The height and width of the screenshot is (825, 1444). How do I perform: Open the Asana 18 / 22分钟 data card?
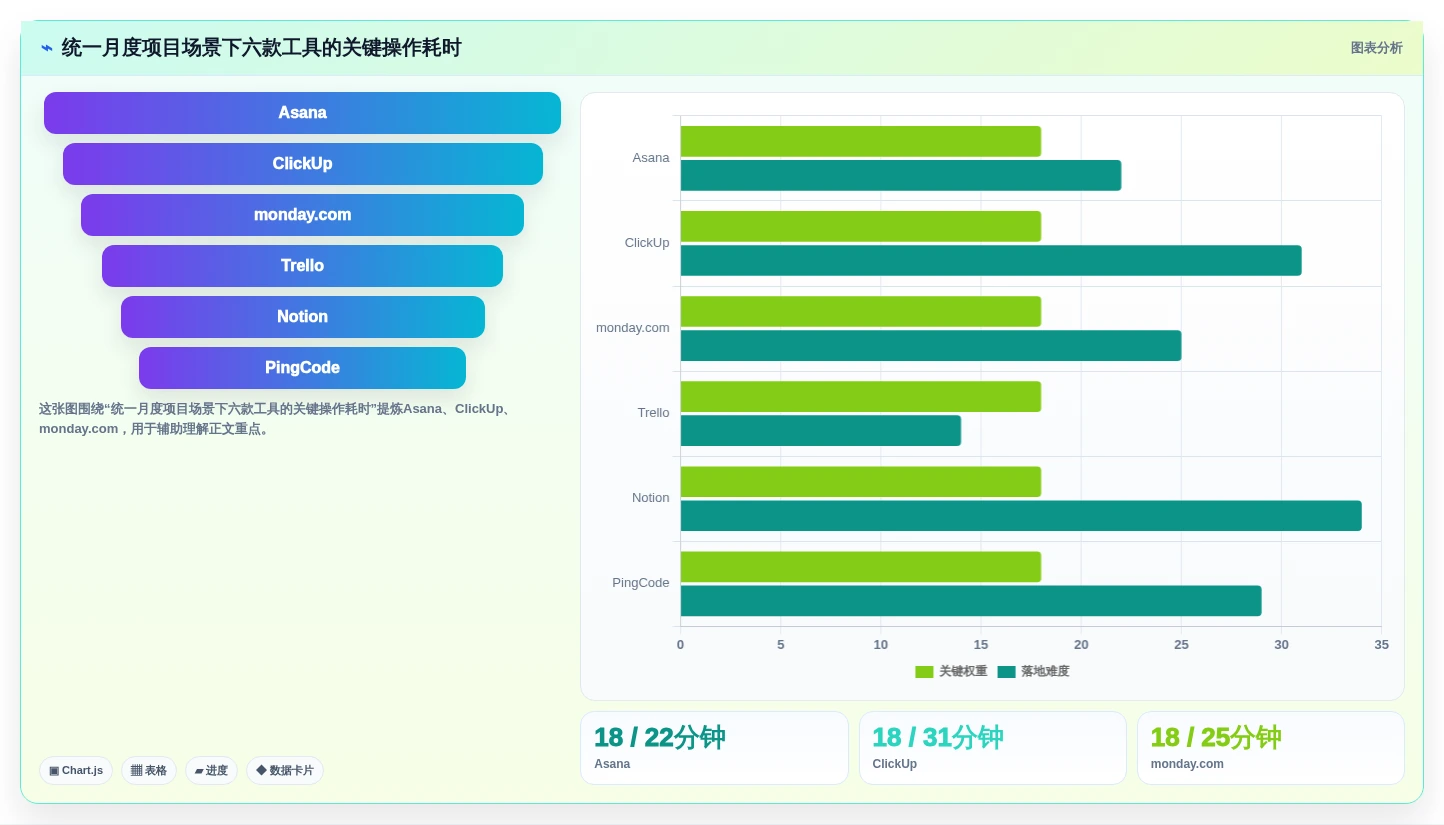(714, 748)
